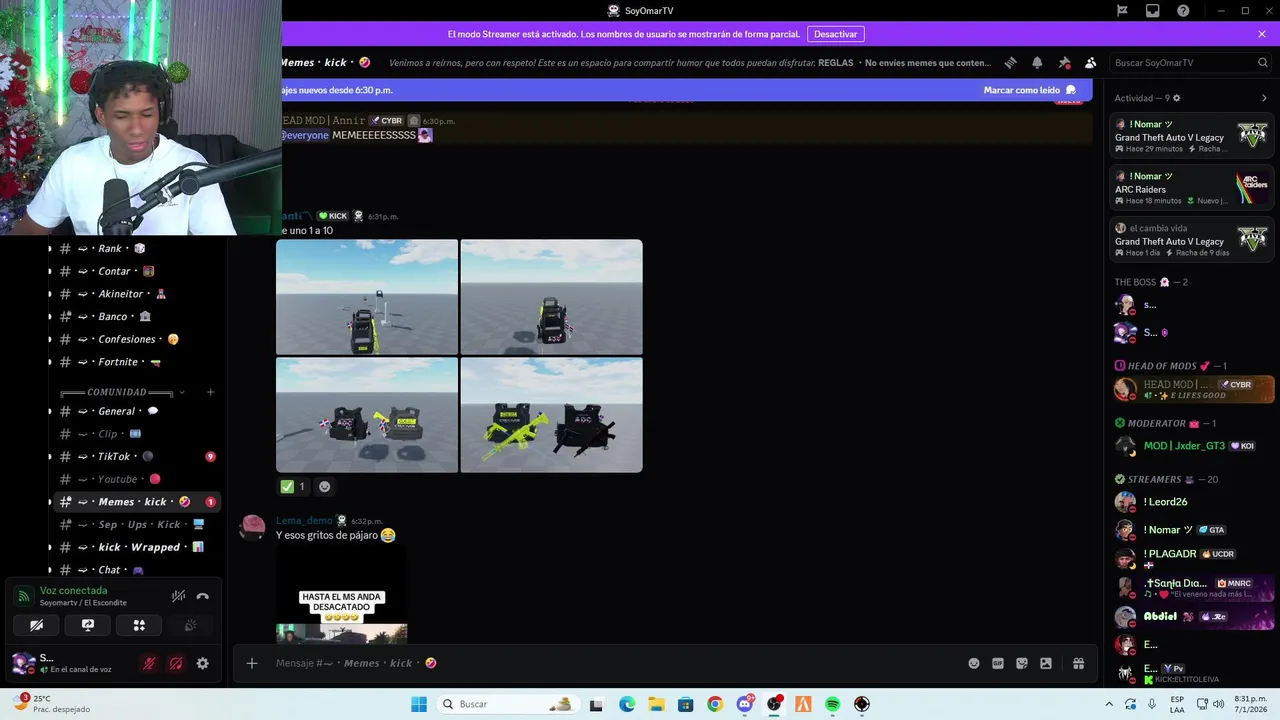This screenshot has height=720, width=1280.
Task: Open the REGLAS link in channel topic
Action: [x=835, y=62]
